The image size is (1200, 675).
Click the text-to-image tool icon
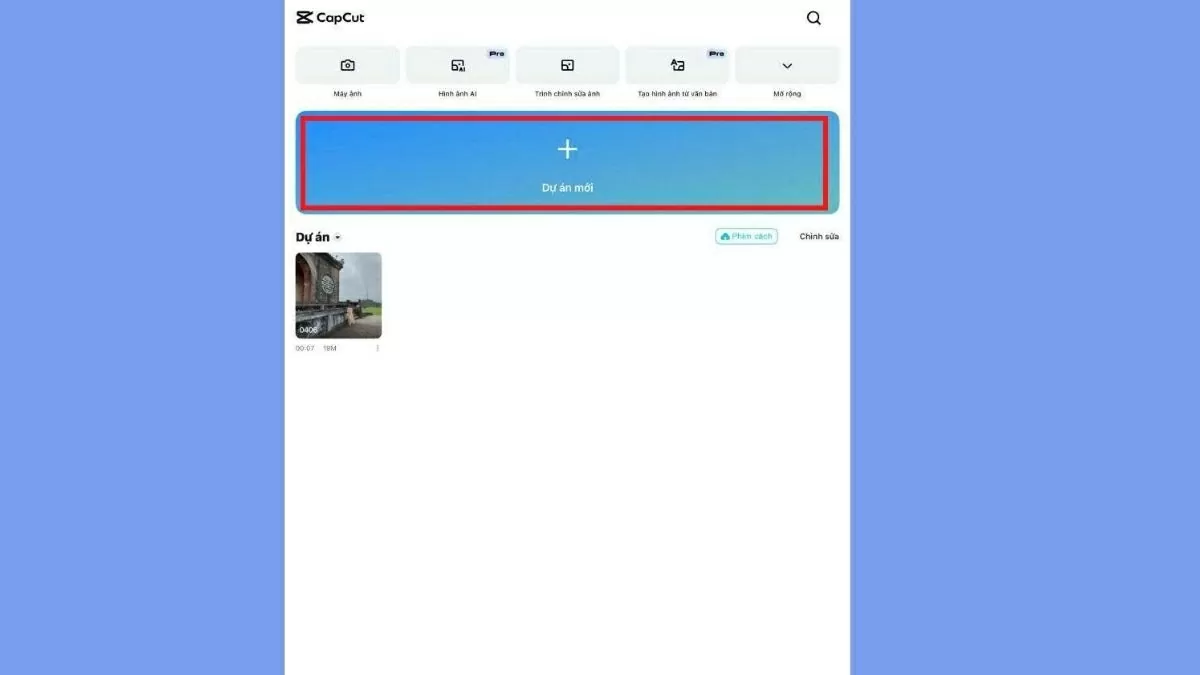coord(677,66)
